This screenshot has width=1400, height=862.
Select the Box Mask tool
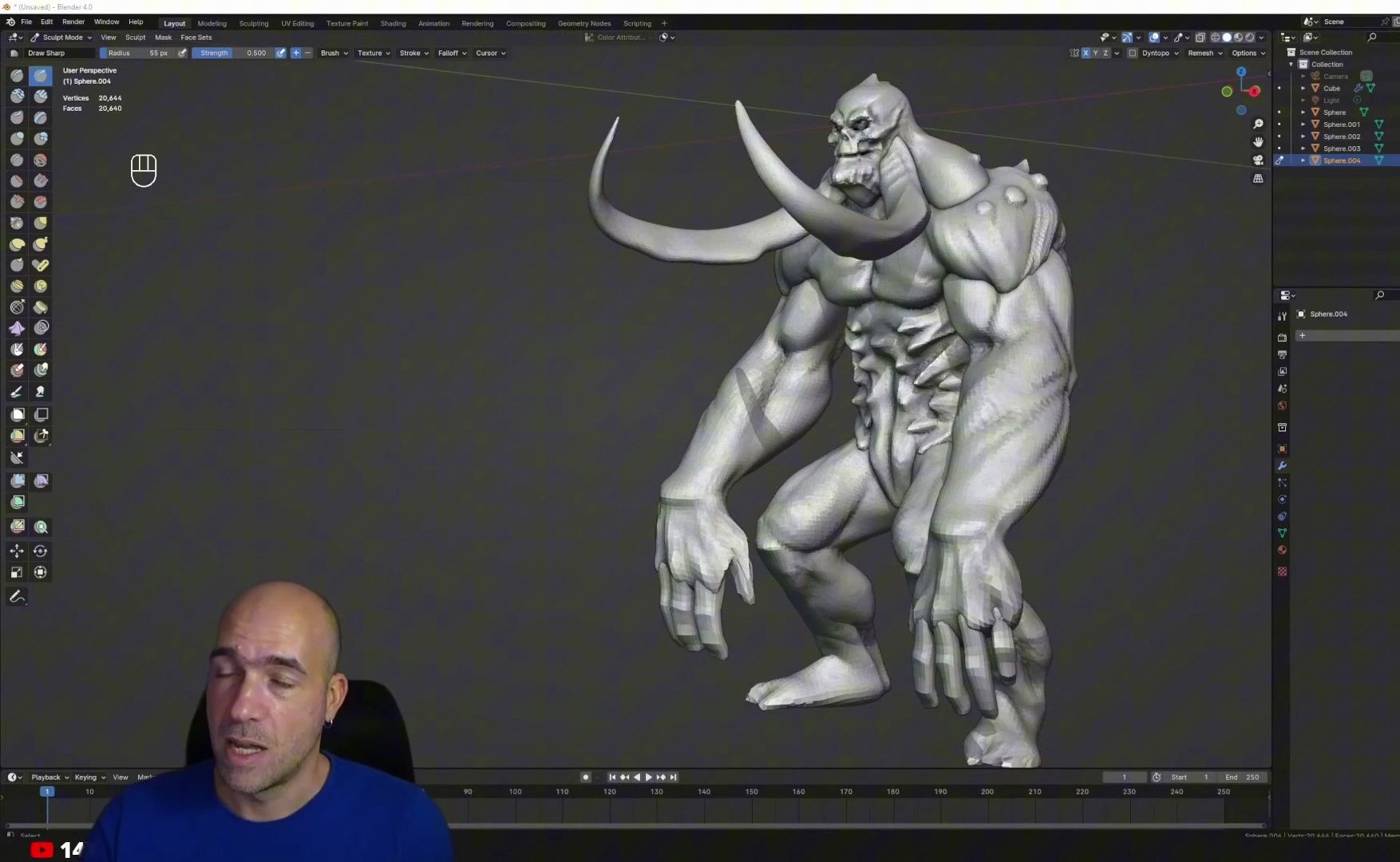click(17, 414)
